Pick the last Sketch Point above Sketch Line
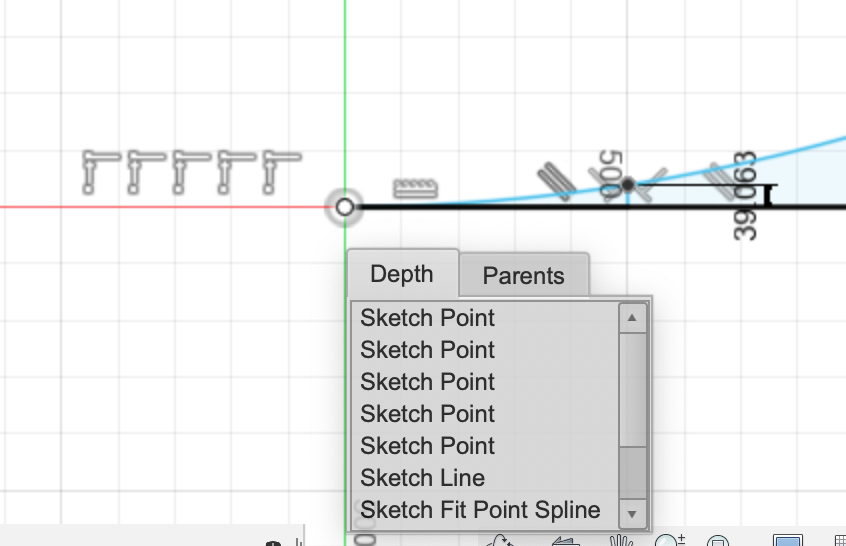The width and height of the screenshot is (846, 546). pyautogui.click(x=428, y=446)
